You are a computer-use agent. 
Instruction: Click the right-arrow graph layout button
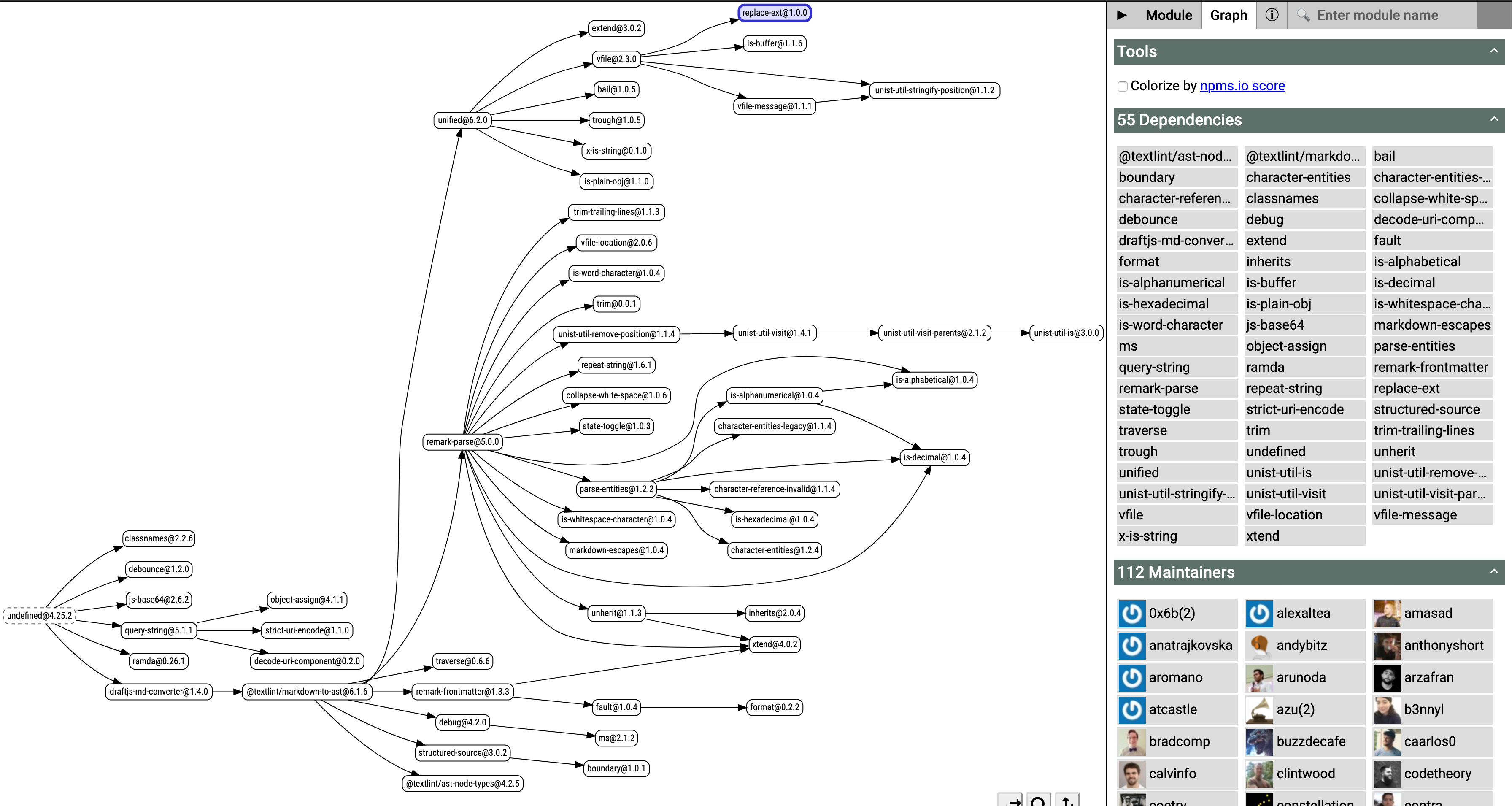click(x=1011, y=801)
